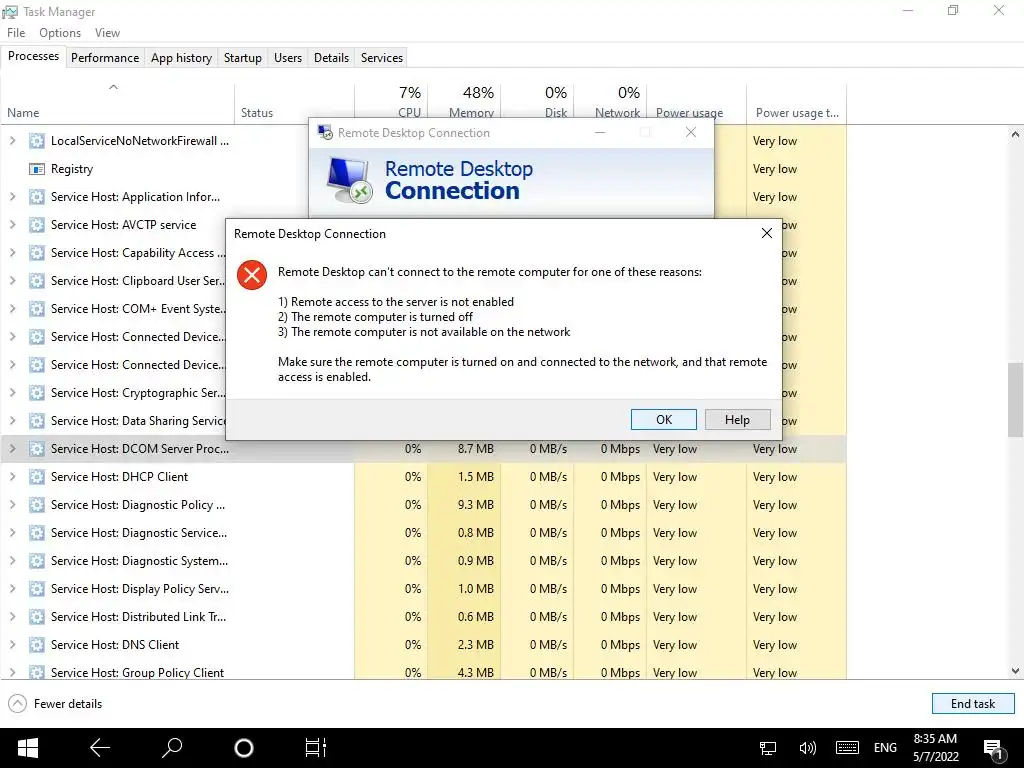
Task: Click the End task button
Action: (x=972, y=703)
